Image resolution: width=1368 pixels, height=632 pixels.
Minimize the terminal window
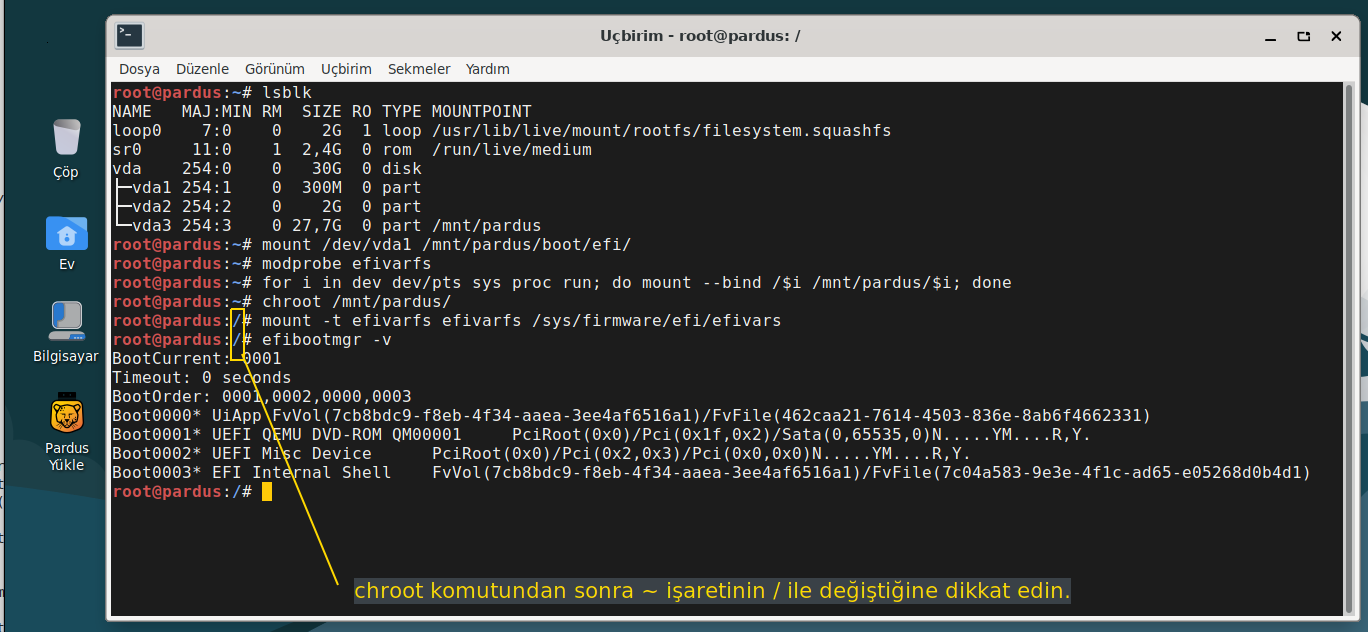1270,36
